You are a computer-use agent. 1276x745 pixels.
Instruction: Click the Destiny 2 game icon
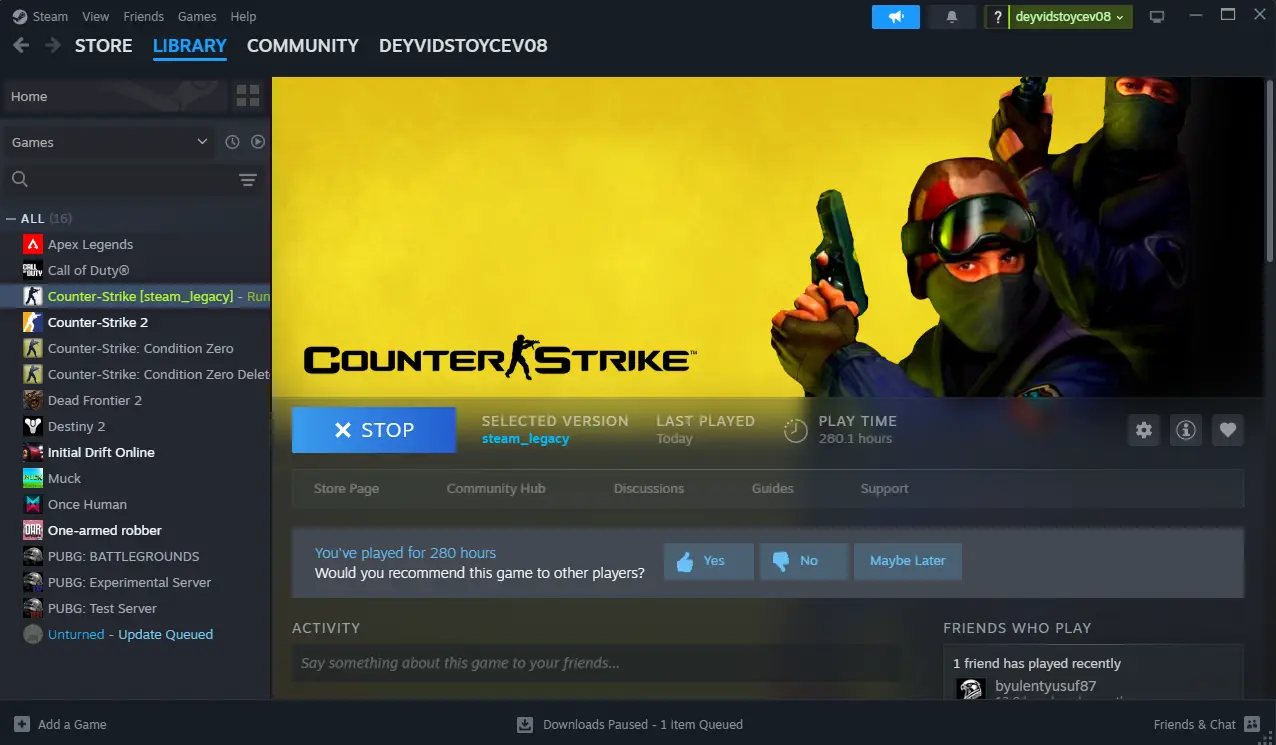(x=32, y=426)
